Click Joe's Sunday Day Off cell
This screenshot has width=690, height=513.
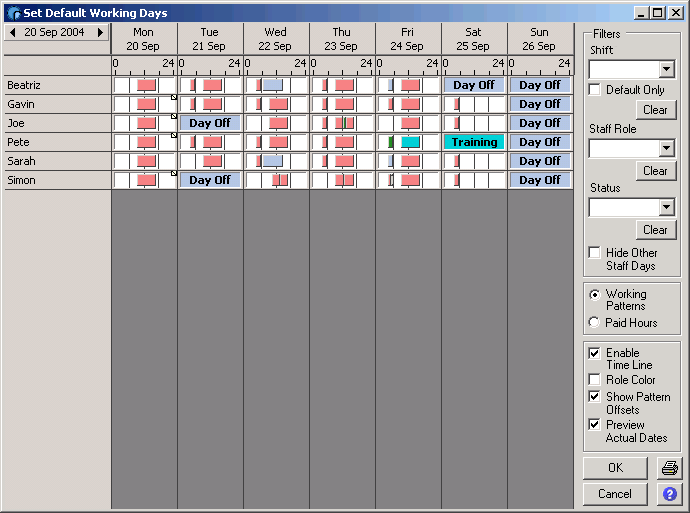coord(540,123)
